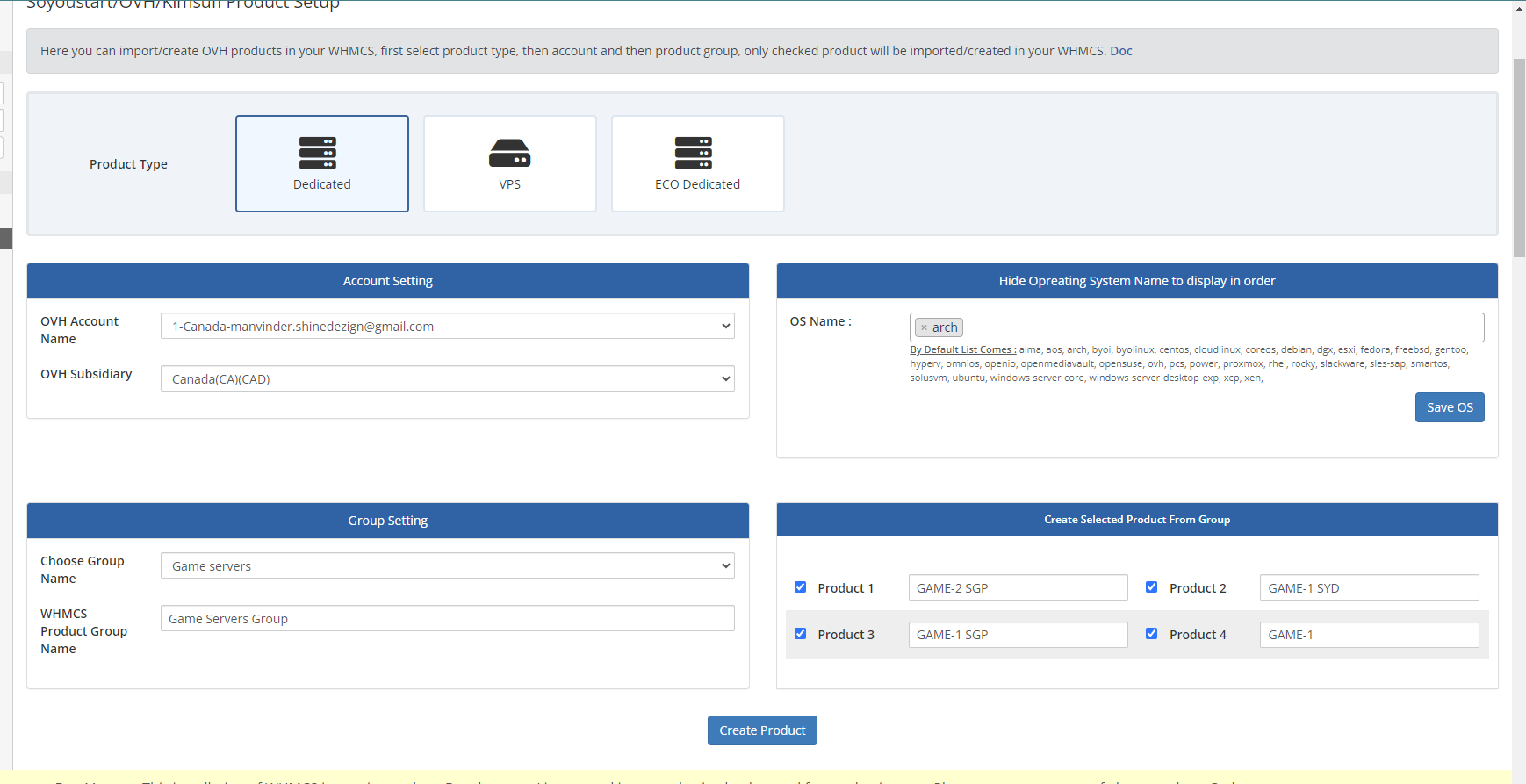
Task: Open the OVH Subsidiary dropdown
Action: (x=448, y=379)
